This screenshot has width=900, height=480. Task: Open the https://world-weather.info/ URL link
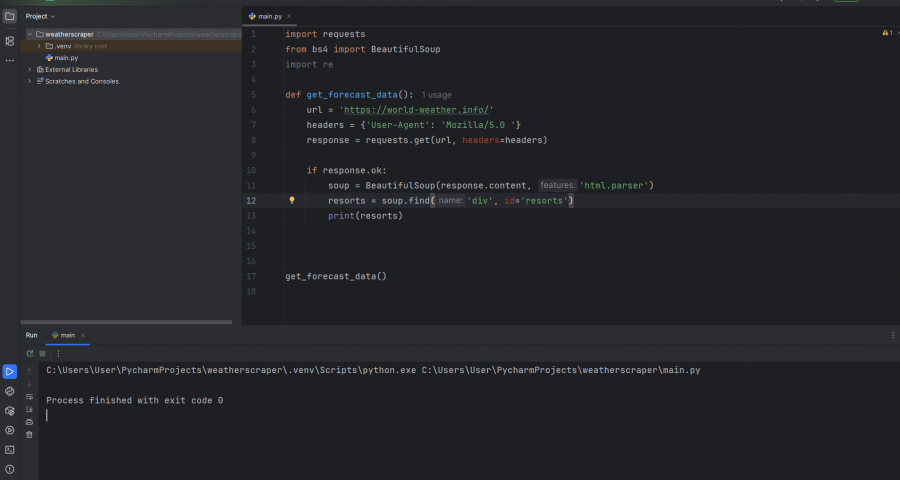(416, 110)
